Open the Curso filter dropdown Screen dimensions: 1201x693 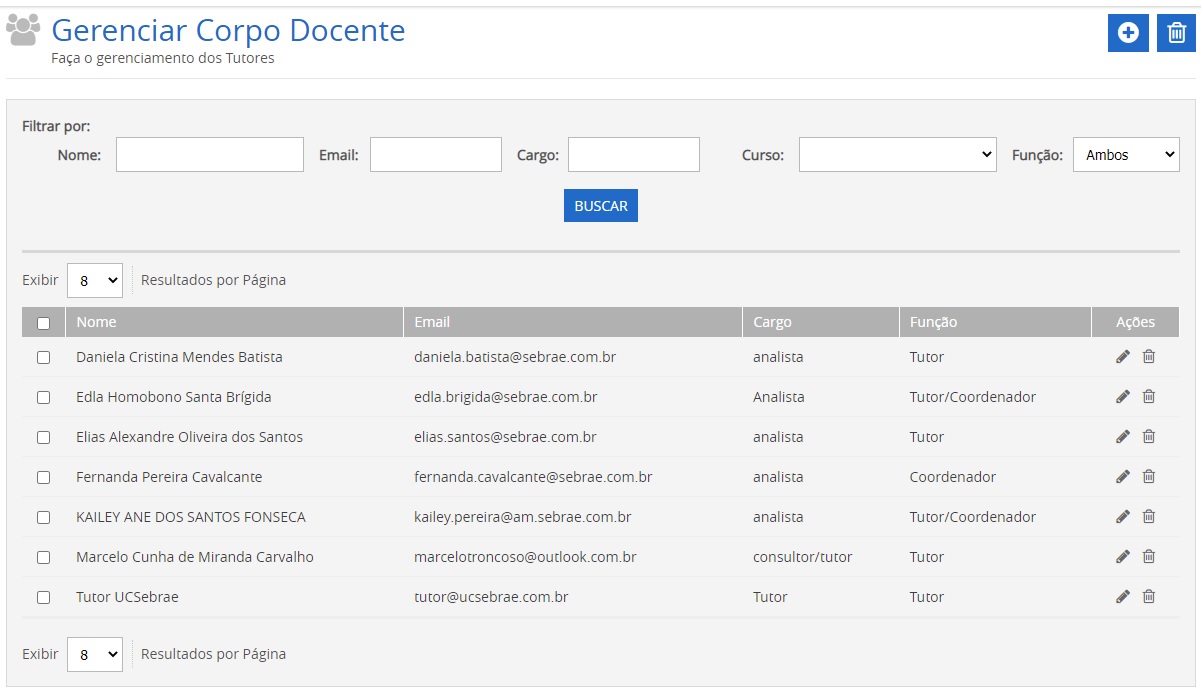[x=897, y=155]
